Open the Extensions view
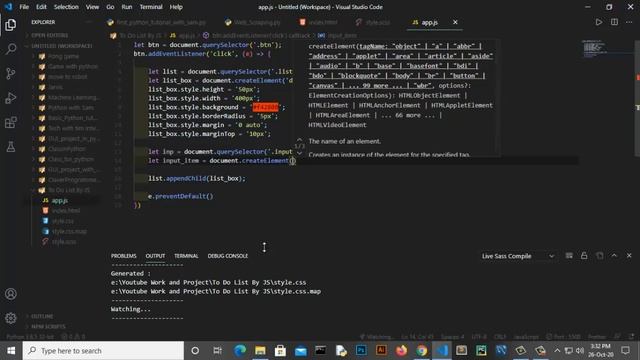This screenshot has height=360, width=640. point(11,122)
